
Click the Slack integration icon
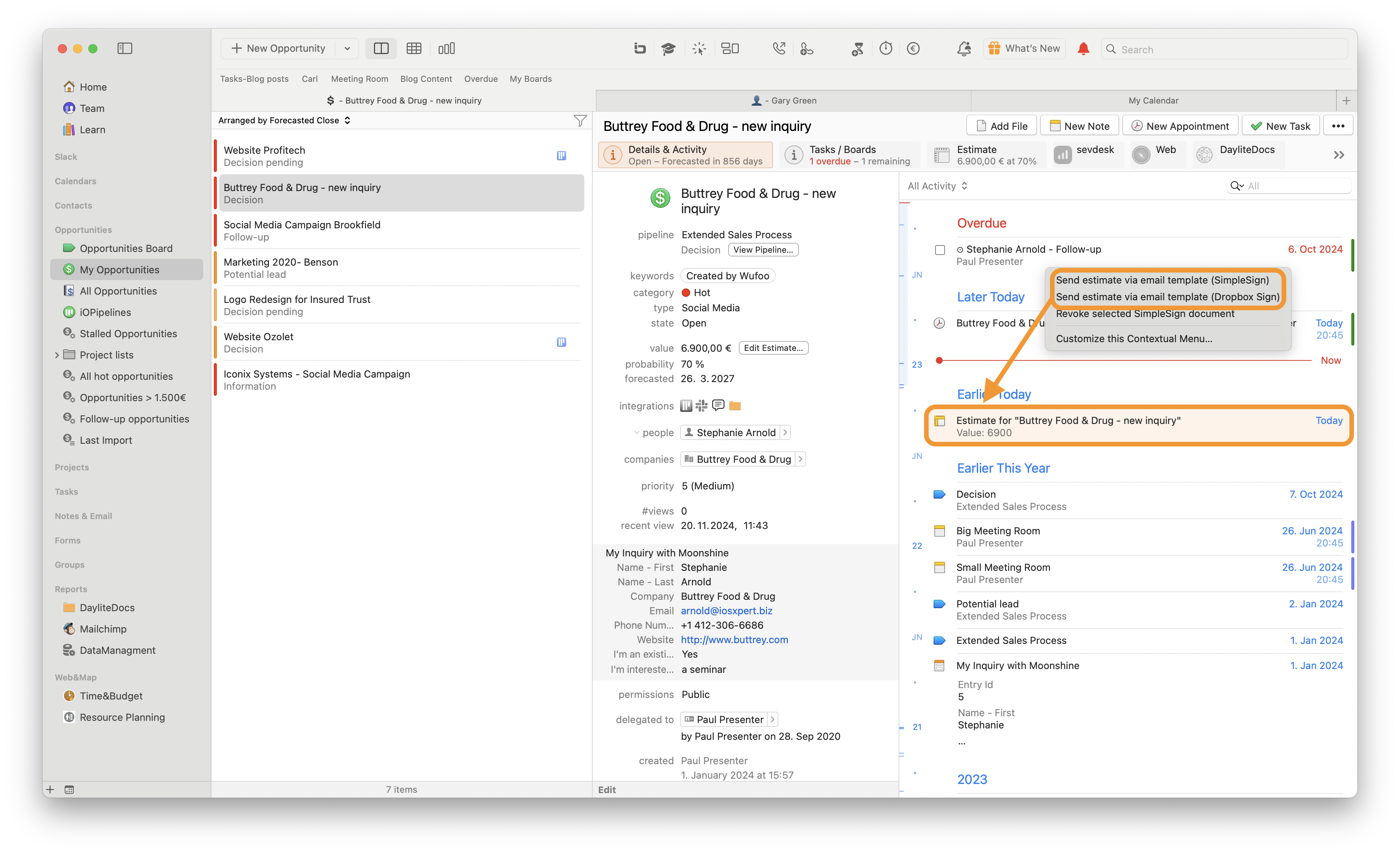(x=702, y=406)
